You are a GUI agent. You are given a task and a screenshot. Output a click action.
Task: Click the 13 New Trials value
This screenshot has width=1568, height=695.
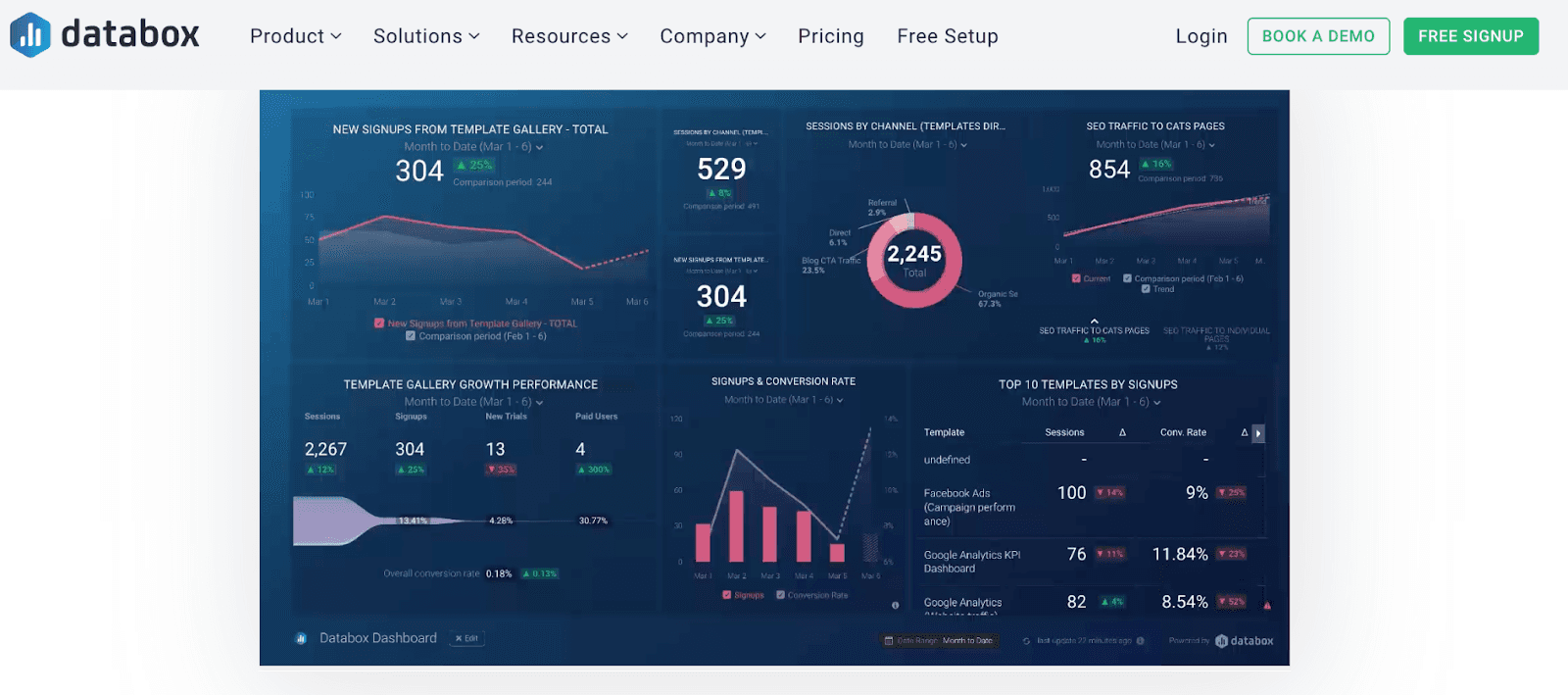[495, 449]
